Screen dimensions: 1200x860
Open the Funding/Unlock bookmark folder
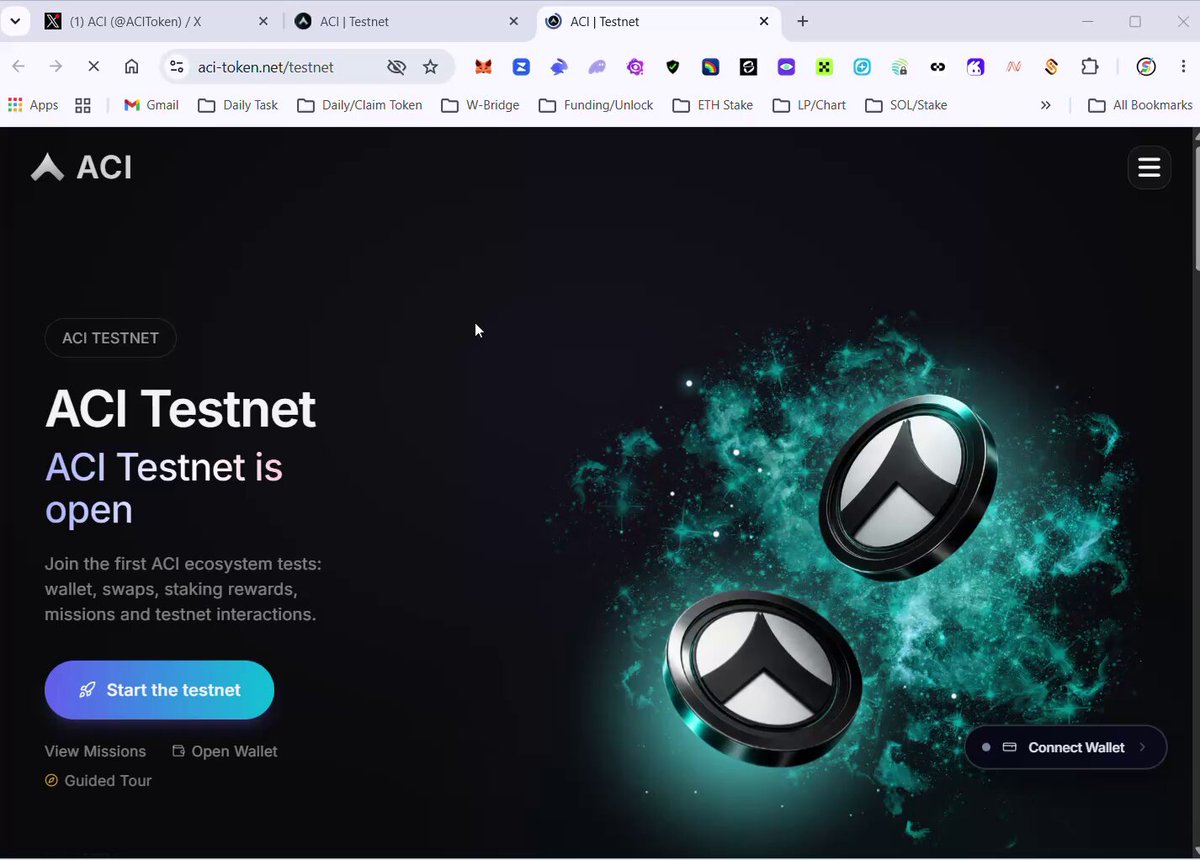[x=596, y=105]
